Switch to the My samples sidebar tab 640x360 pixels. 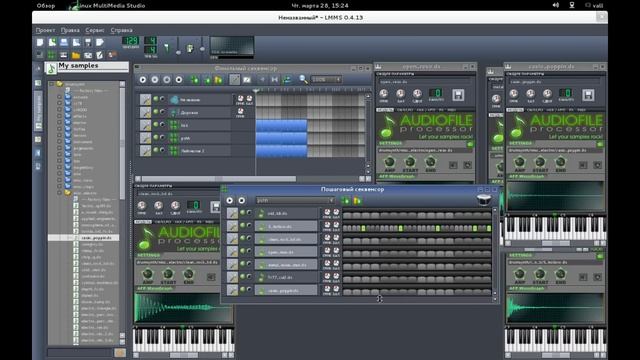(x=38, y=111)
